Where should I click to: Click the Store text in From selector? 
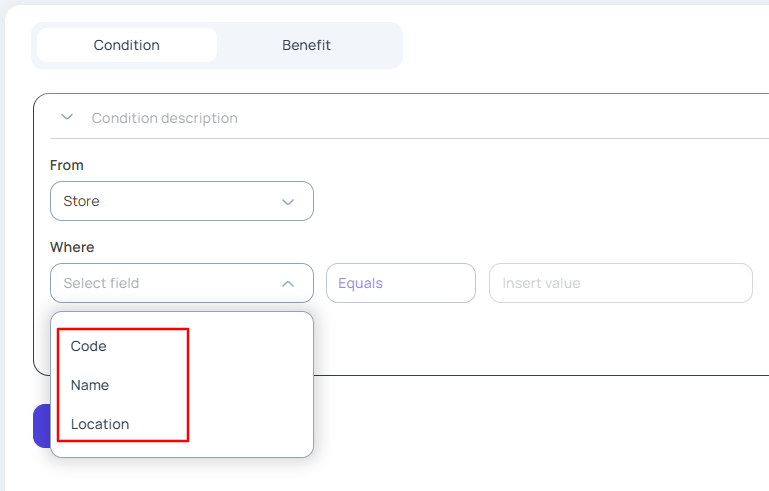[81, 201]
